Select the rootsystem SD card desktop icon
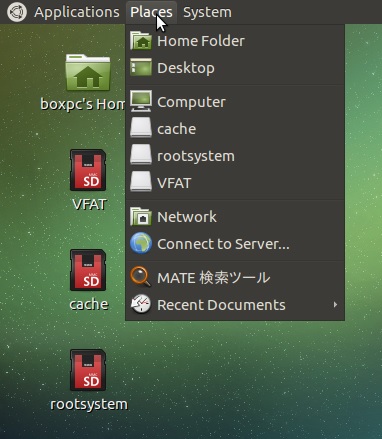The height and width of the screenshot is (439, 382). pyautogui.click(x=88, y=370)
